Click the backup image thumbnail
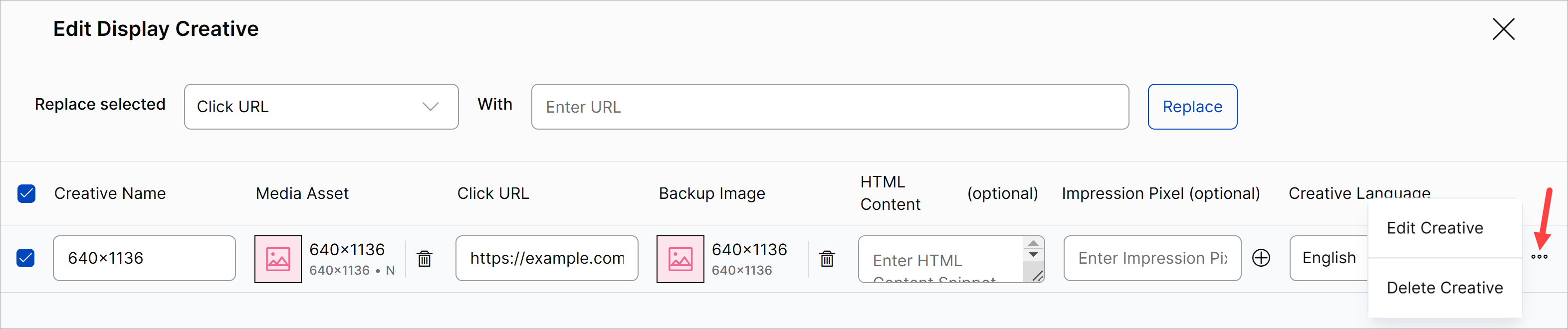The image size is (1568, 329). tap(680, 259)
